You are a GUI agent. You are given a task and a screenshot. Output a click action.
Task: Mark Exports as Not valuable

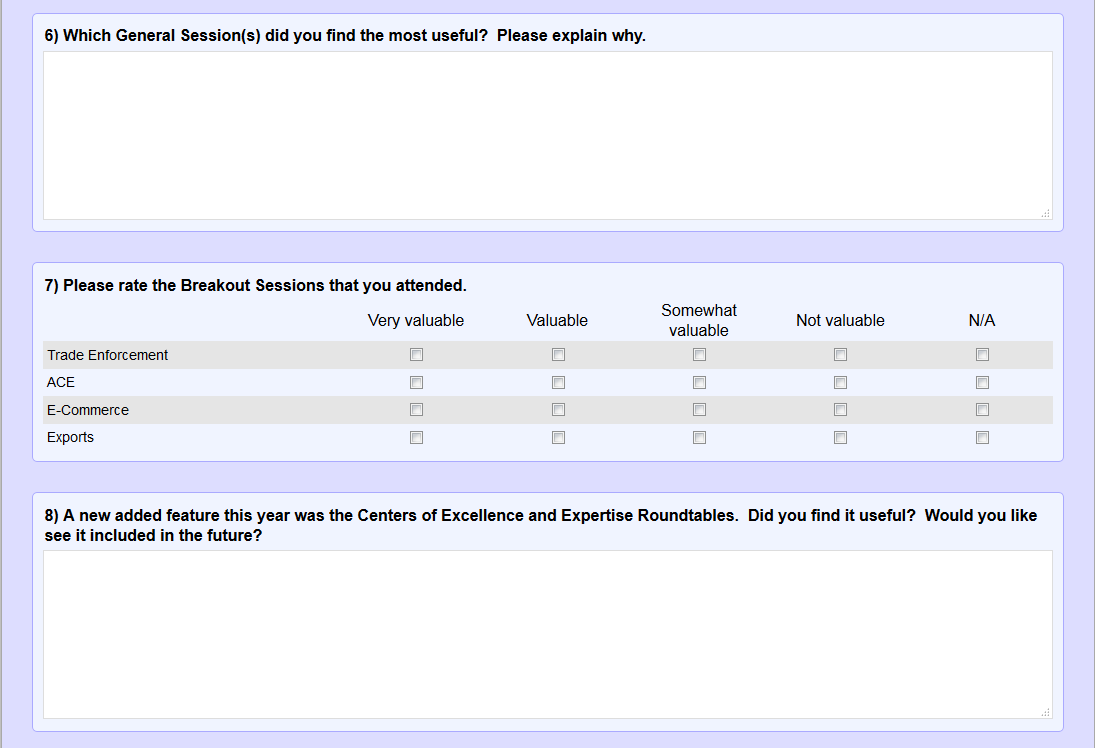840,438
